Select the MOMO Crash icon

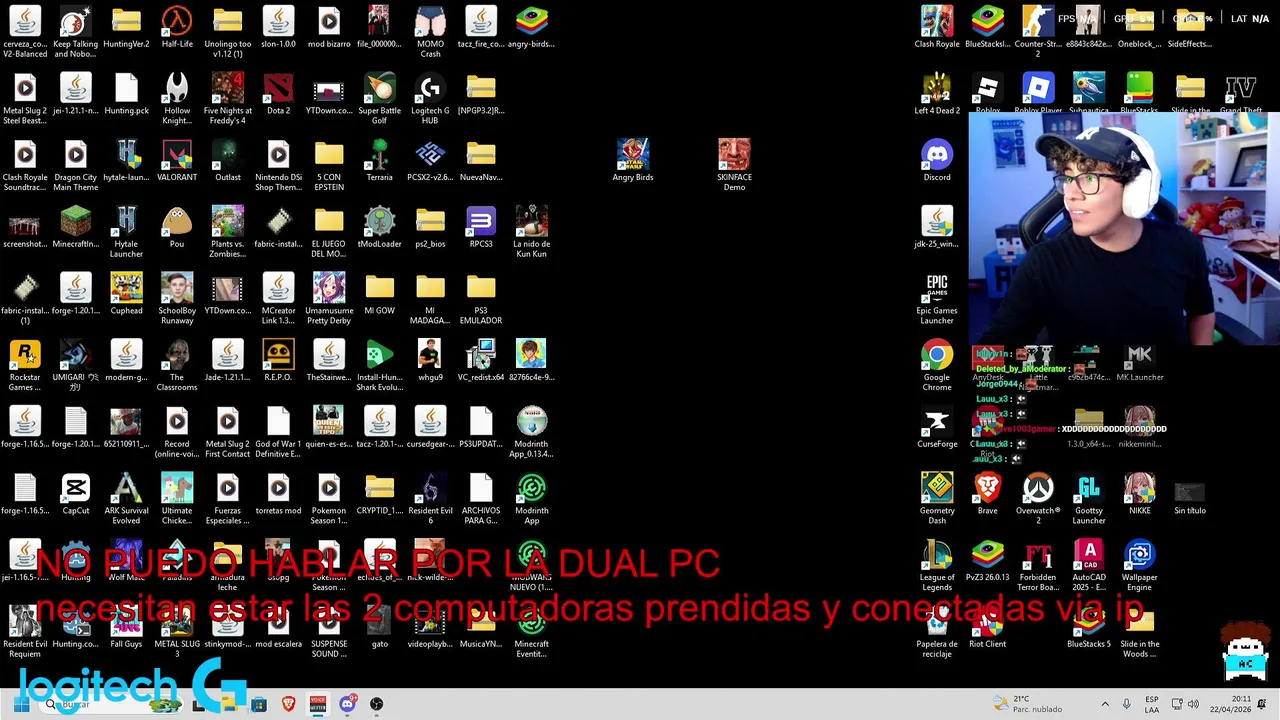(430, 32)
